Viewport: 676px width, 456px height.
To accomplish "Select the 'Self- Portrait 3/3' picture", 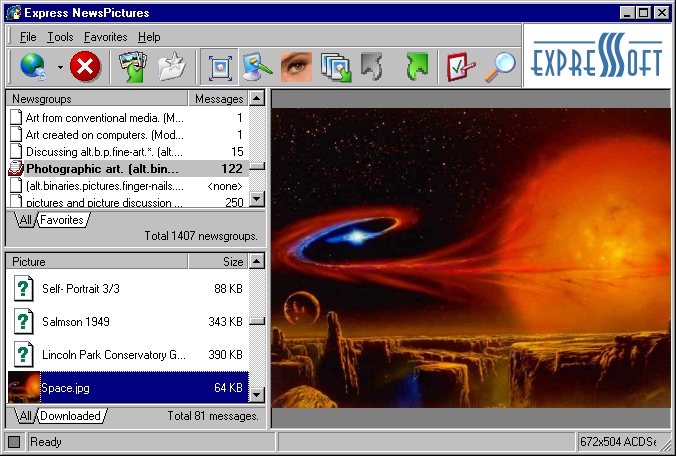I will pyautogui.click(x=128, y=288).
